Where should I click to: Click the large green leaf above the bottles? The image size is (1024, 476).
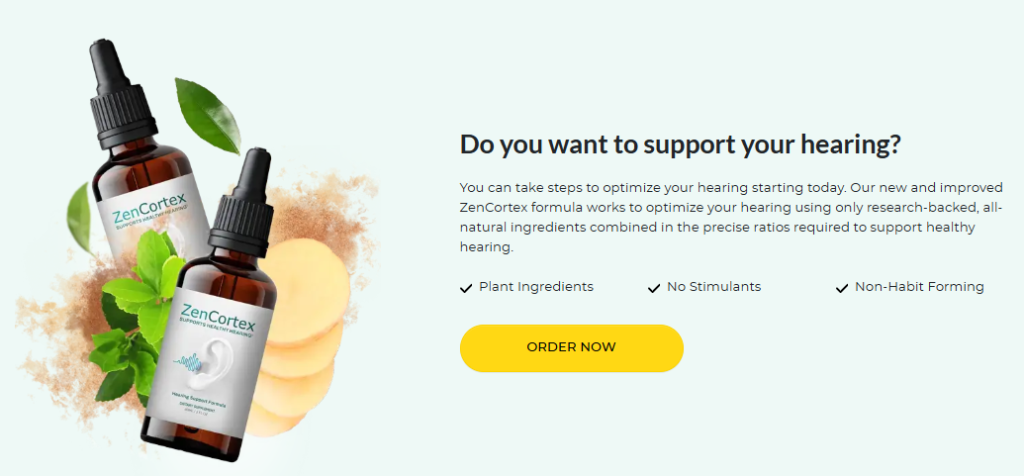(206, 116)
